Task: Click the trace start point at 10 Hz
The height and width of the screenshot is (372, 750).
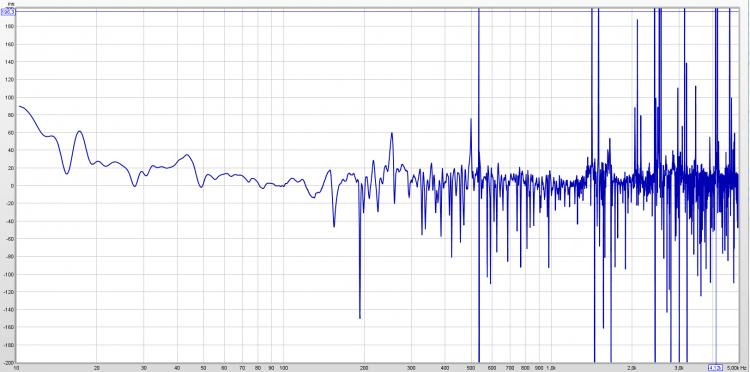Action: point(19,106)
